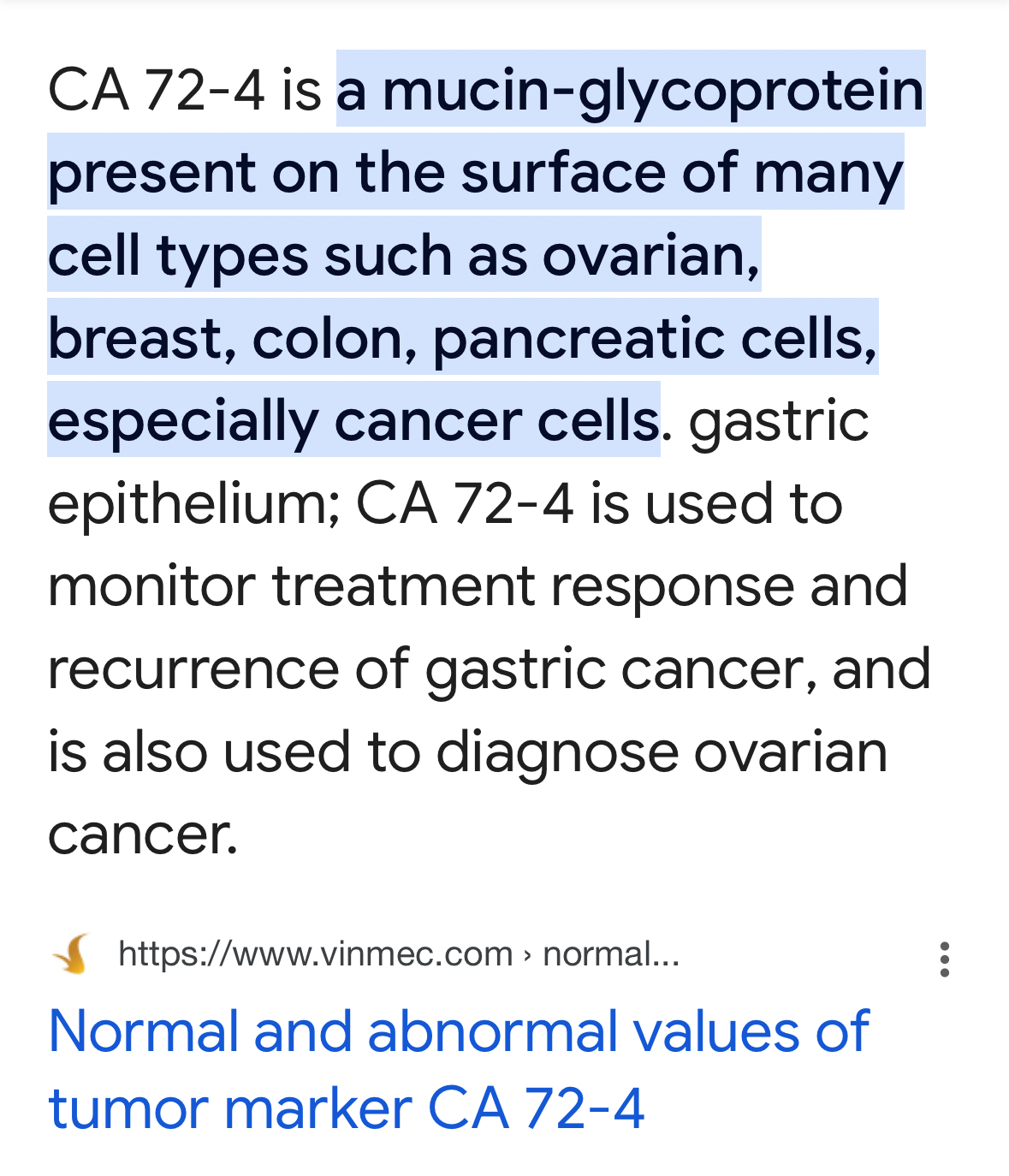
Task: Tap 'monitor treatment response and' line
Action: [x=478, y=586]
